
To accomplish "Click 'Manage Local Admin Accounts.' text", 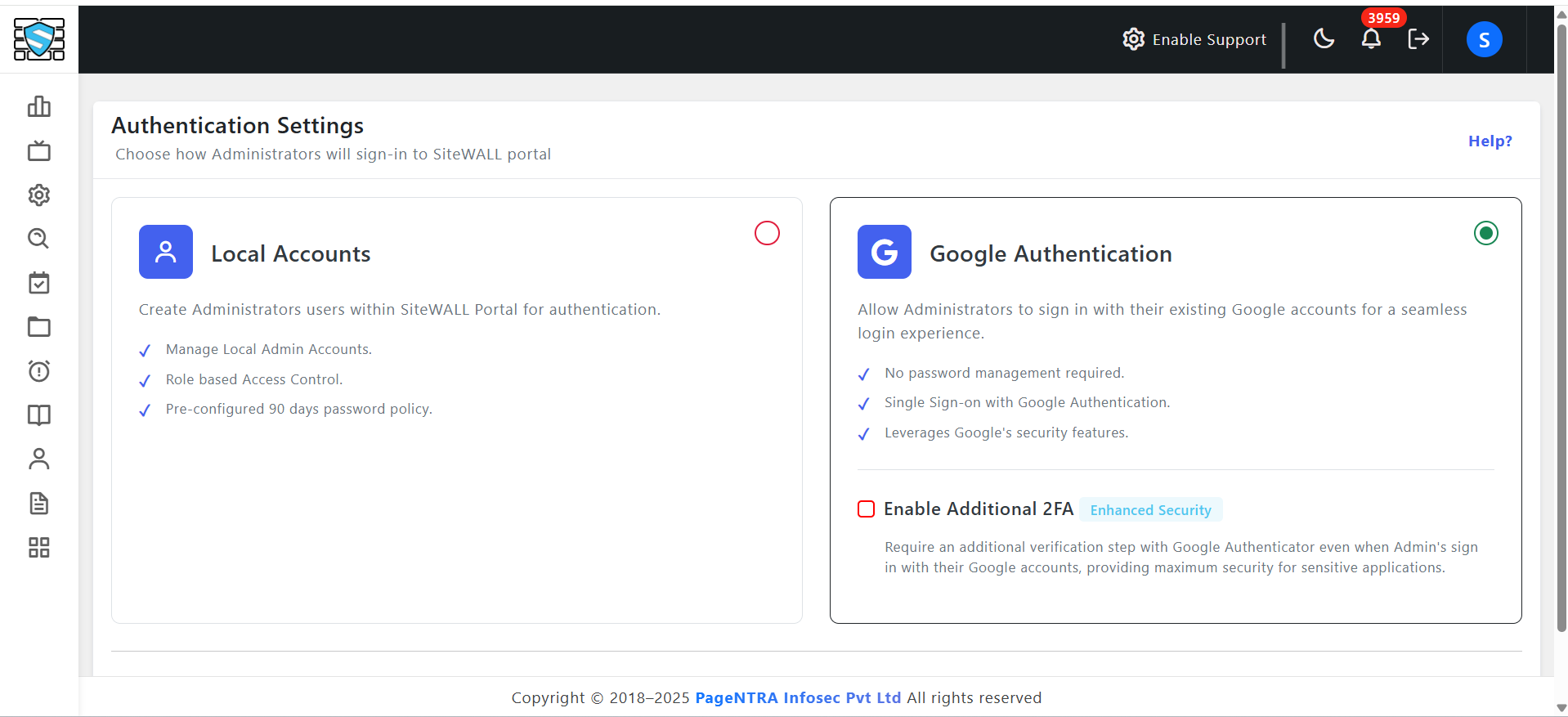I will pyautogui.click(x=269, y=349).
